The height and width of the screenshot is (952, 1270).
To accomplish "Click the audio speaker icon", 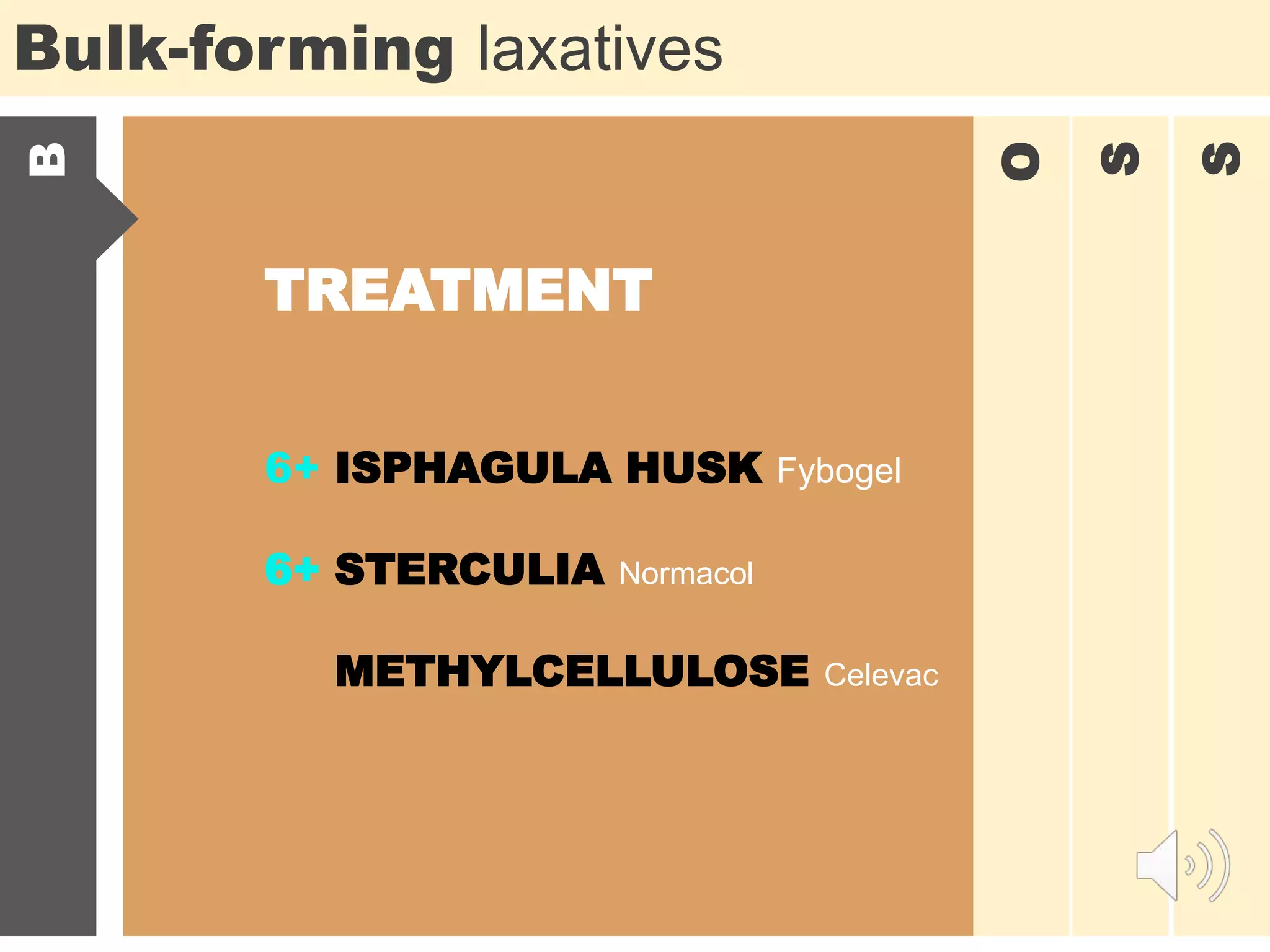I will [1181, 865].
